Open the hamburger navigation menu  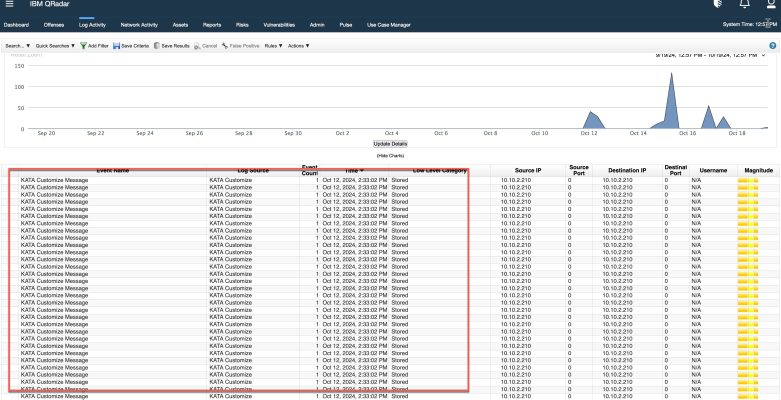(9, 4)
